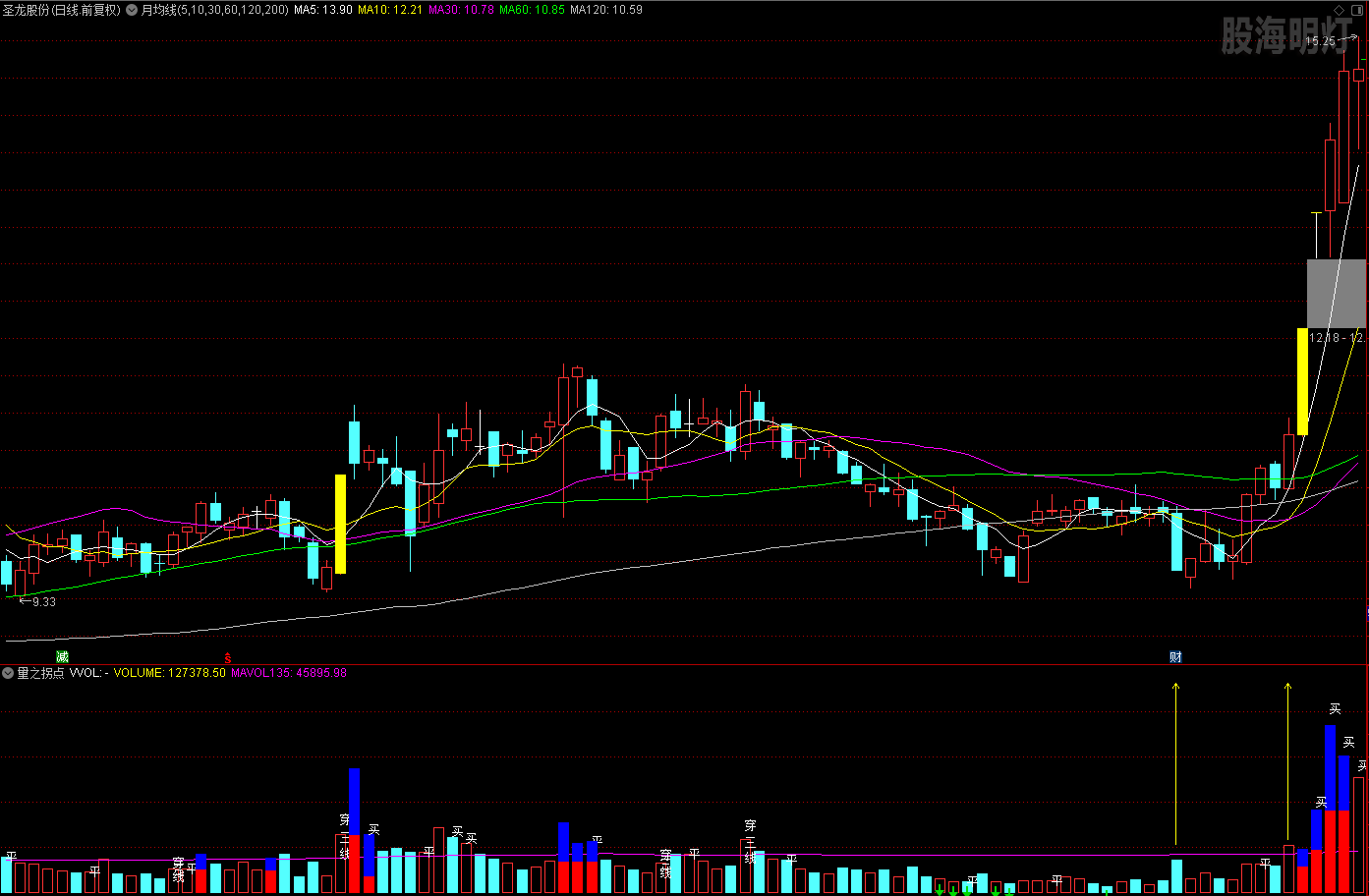The width and height of the screenshot is (1369, 896).
Task: Click the green MA60 value label
Action: coord(532,10)
